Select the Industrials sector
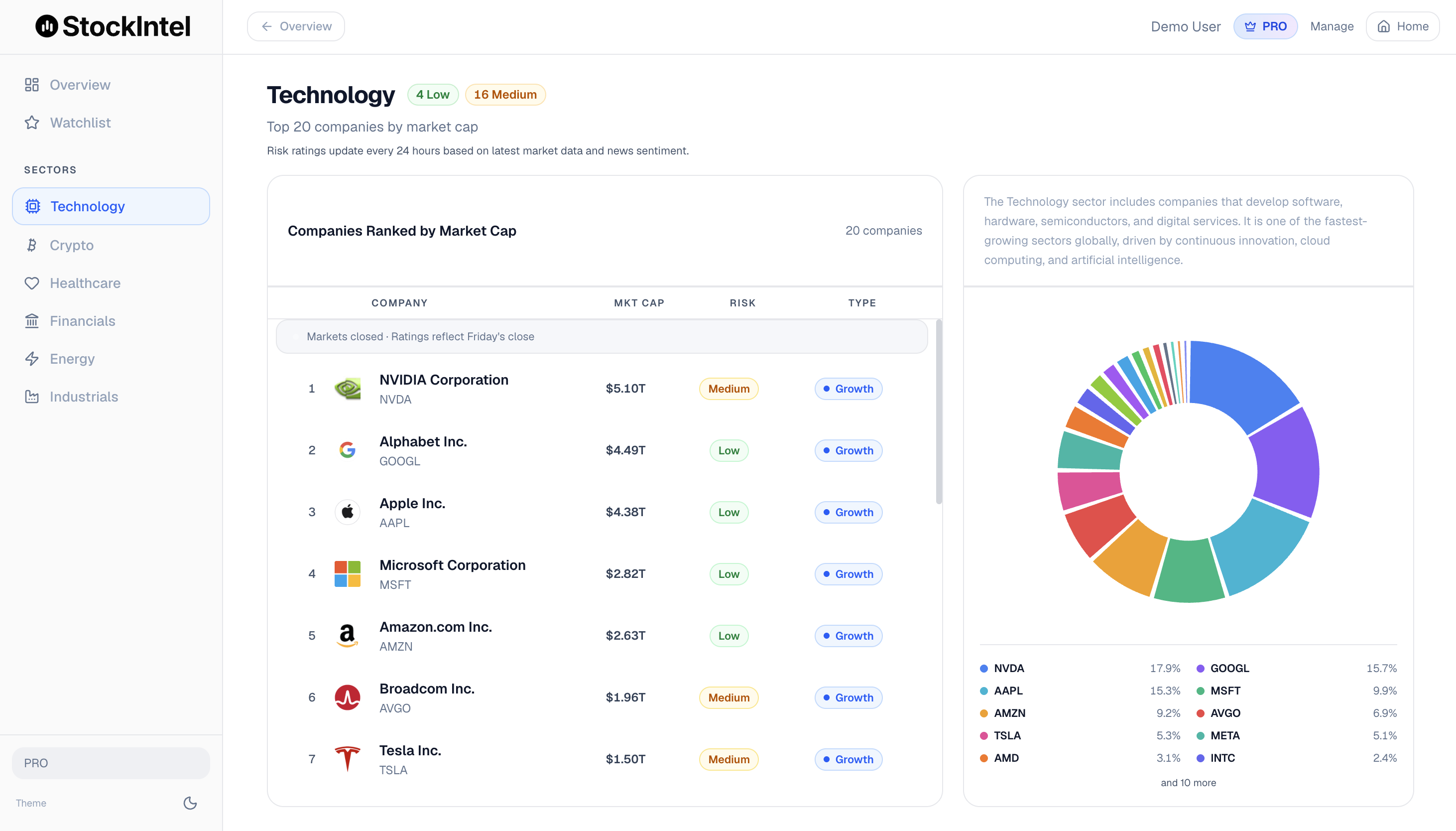 pyautogui.click(x=111, y=397)
